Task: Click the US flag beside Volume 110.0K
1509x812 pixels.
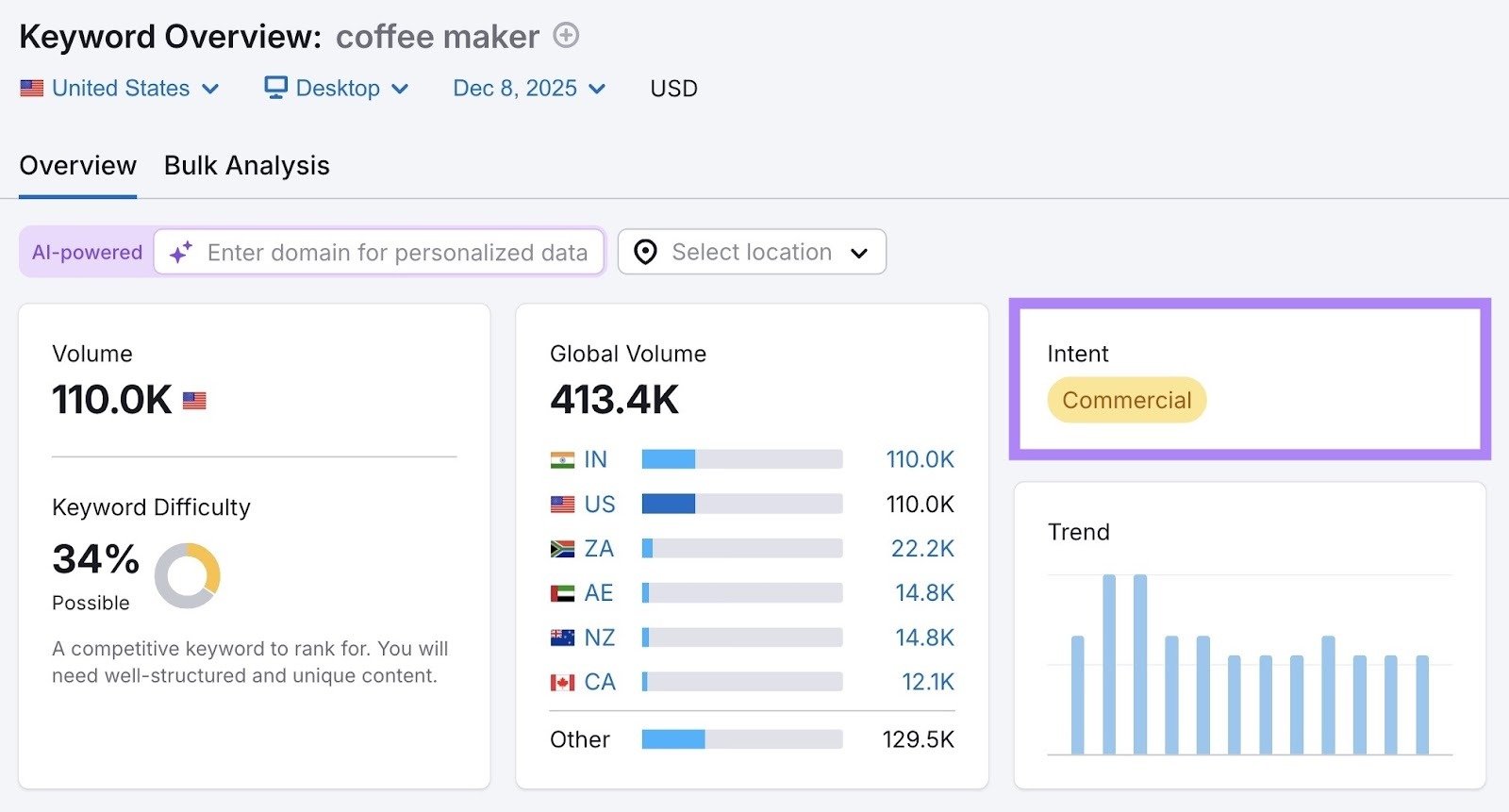Action: pyautogui.click(x=194, y=401)
